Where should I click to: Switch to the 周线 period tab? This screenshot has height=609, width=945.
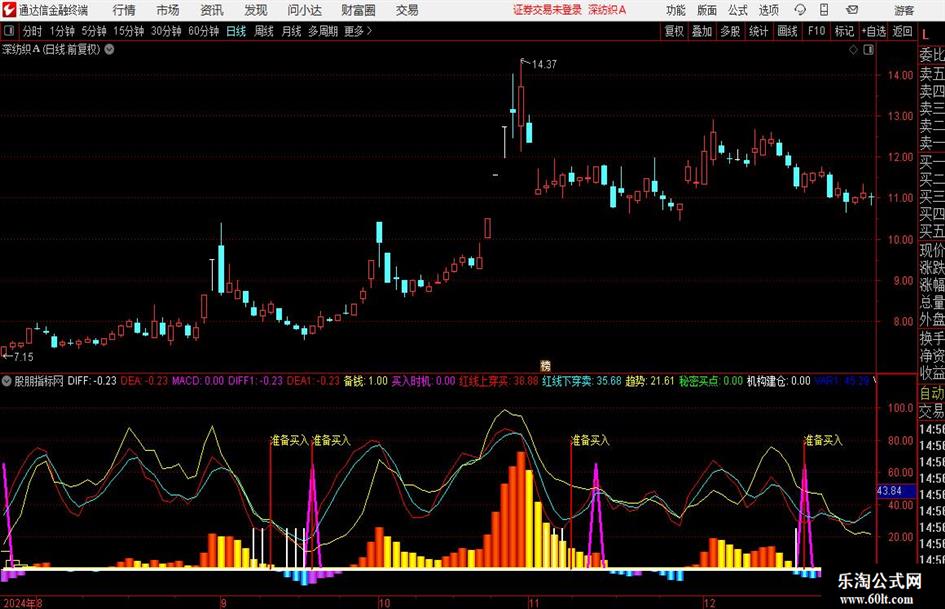click(x=264, y=31)
